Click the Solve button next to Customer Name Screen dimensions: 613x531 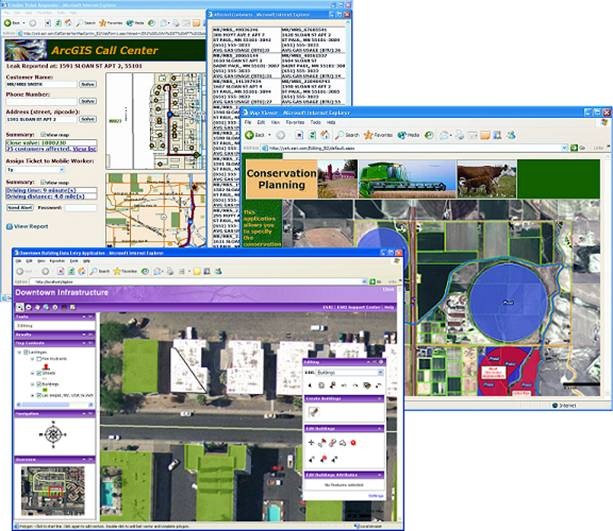click(x=88, y=85)
